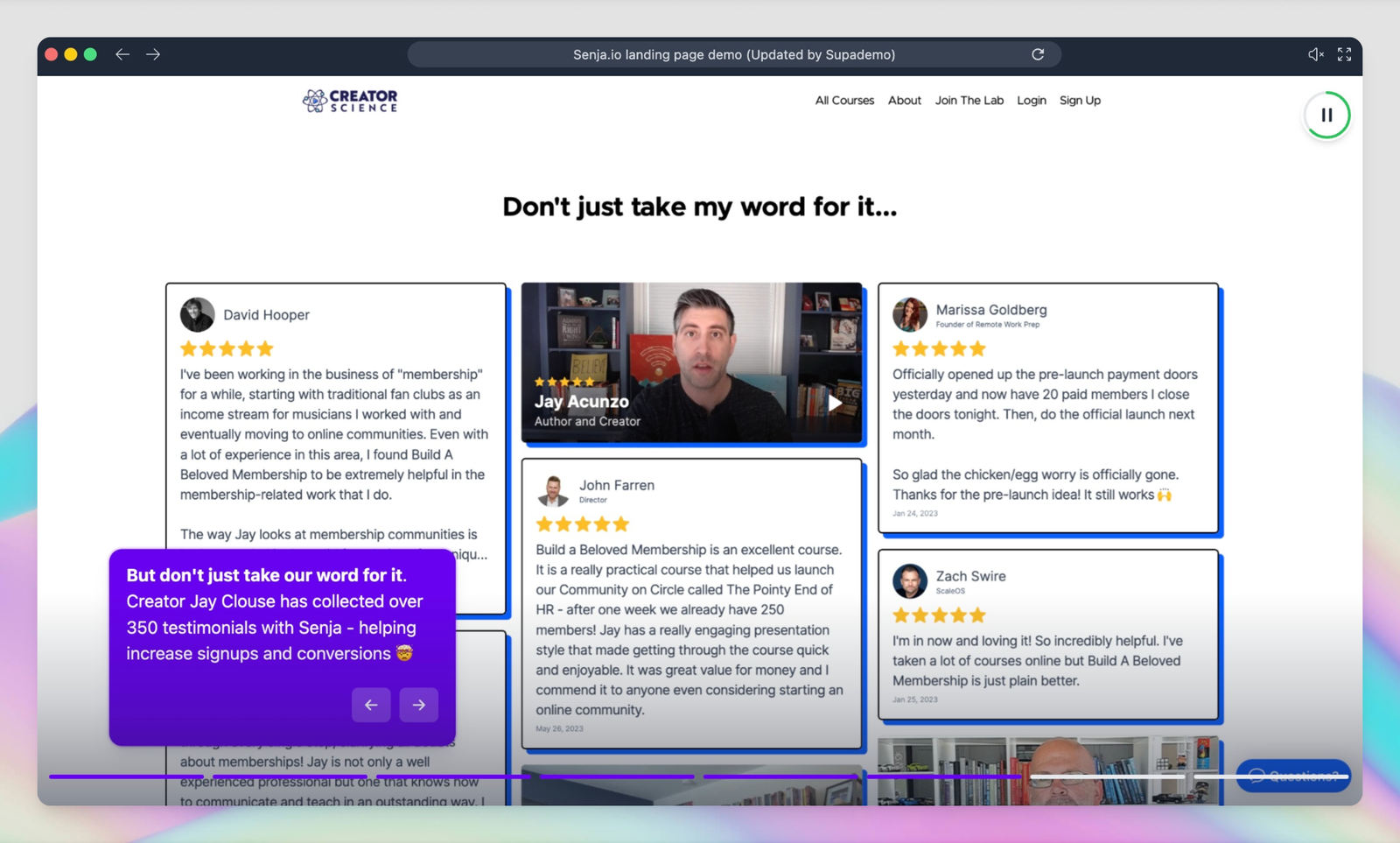Click the star rating on Marissa Goldberg's review
Image resolution: width=1400 pixels, height=843 pixels.
(939, 348)
